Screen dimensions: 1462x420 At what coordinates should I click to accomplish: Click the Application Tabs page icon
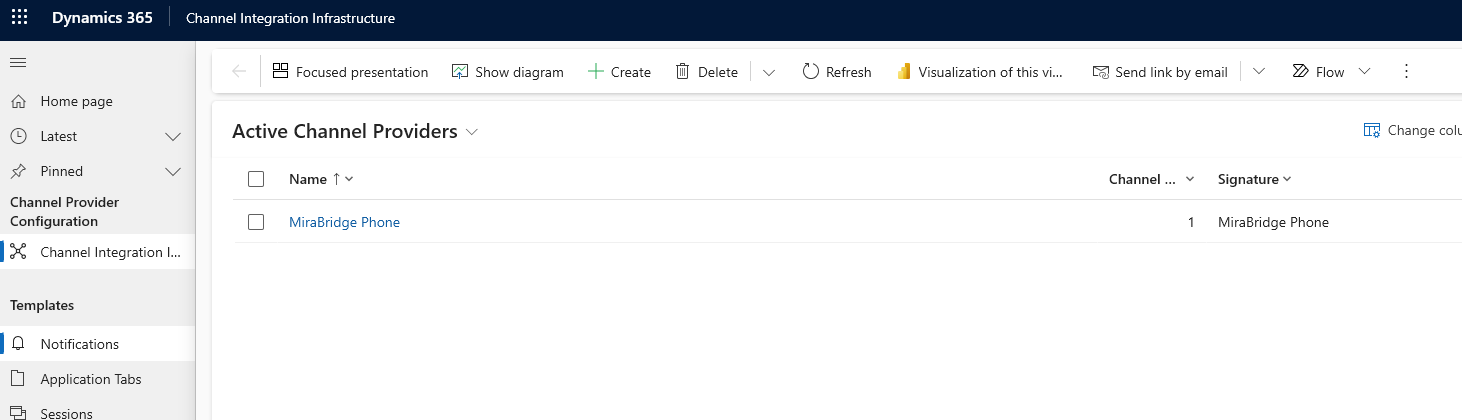(x=17, y=379)
